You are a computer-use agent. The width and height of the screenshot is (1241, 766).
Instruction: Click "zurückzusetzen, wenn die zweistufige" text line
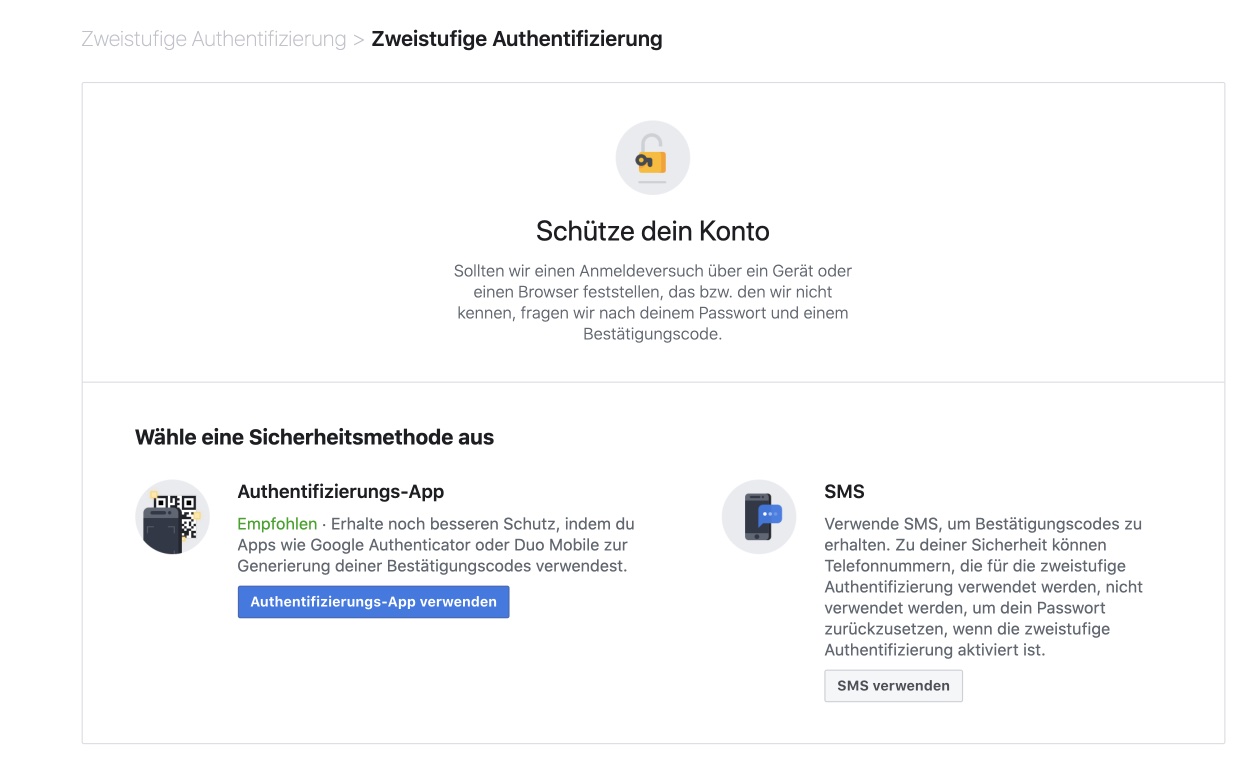pos(966,629)
